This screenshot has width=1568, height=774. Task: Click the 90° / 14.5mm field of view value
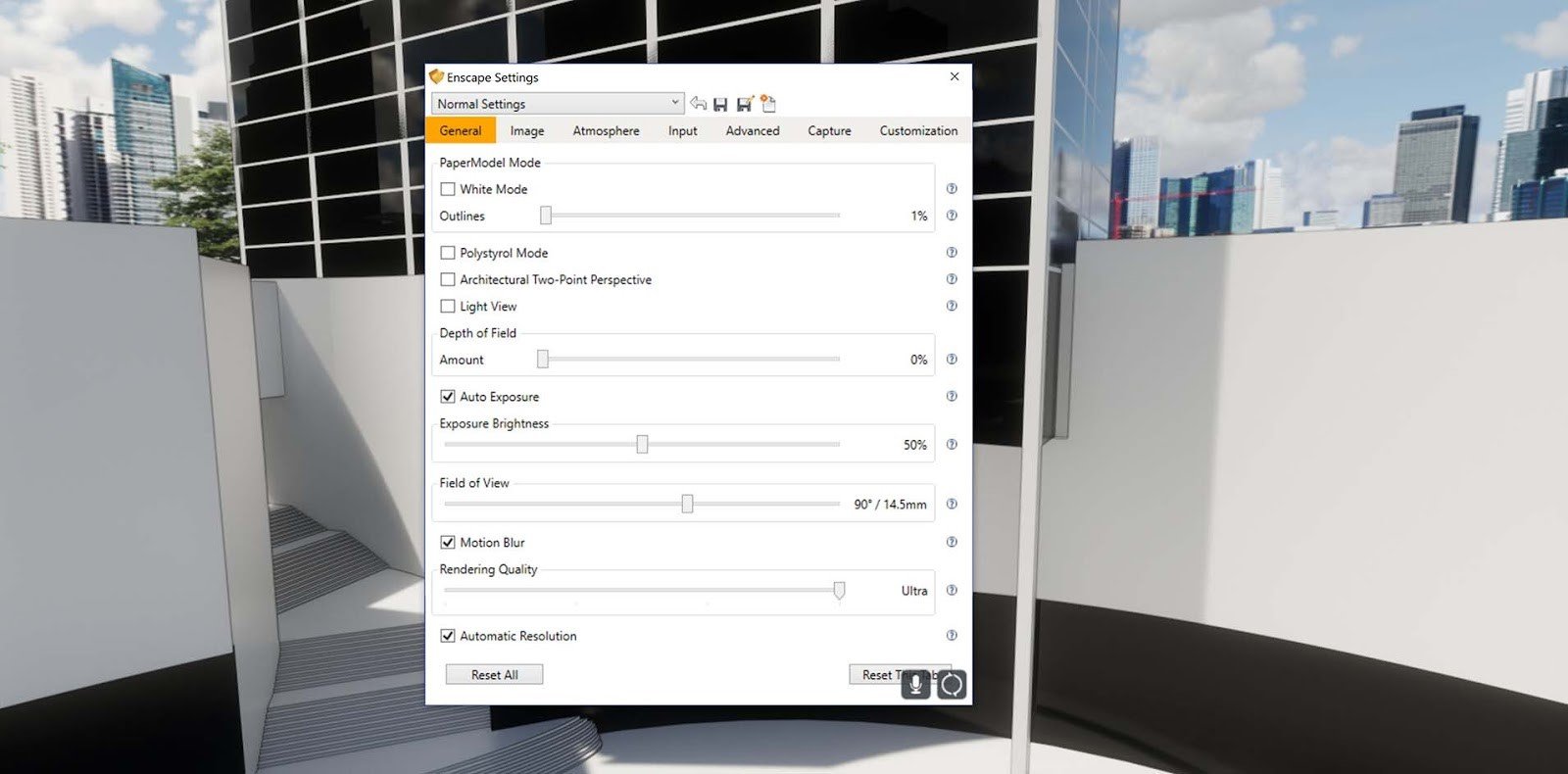[x=890, y=505]
